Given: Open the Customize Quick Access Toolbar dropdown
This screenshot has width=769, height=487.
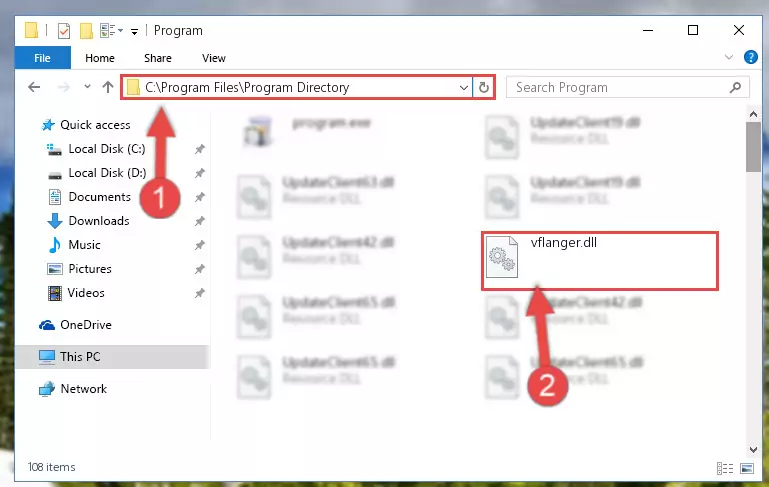Looking at the screenshot, I should [x=134, y=32].
